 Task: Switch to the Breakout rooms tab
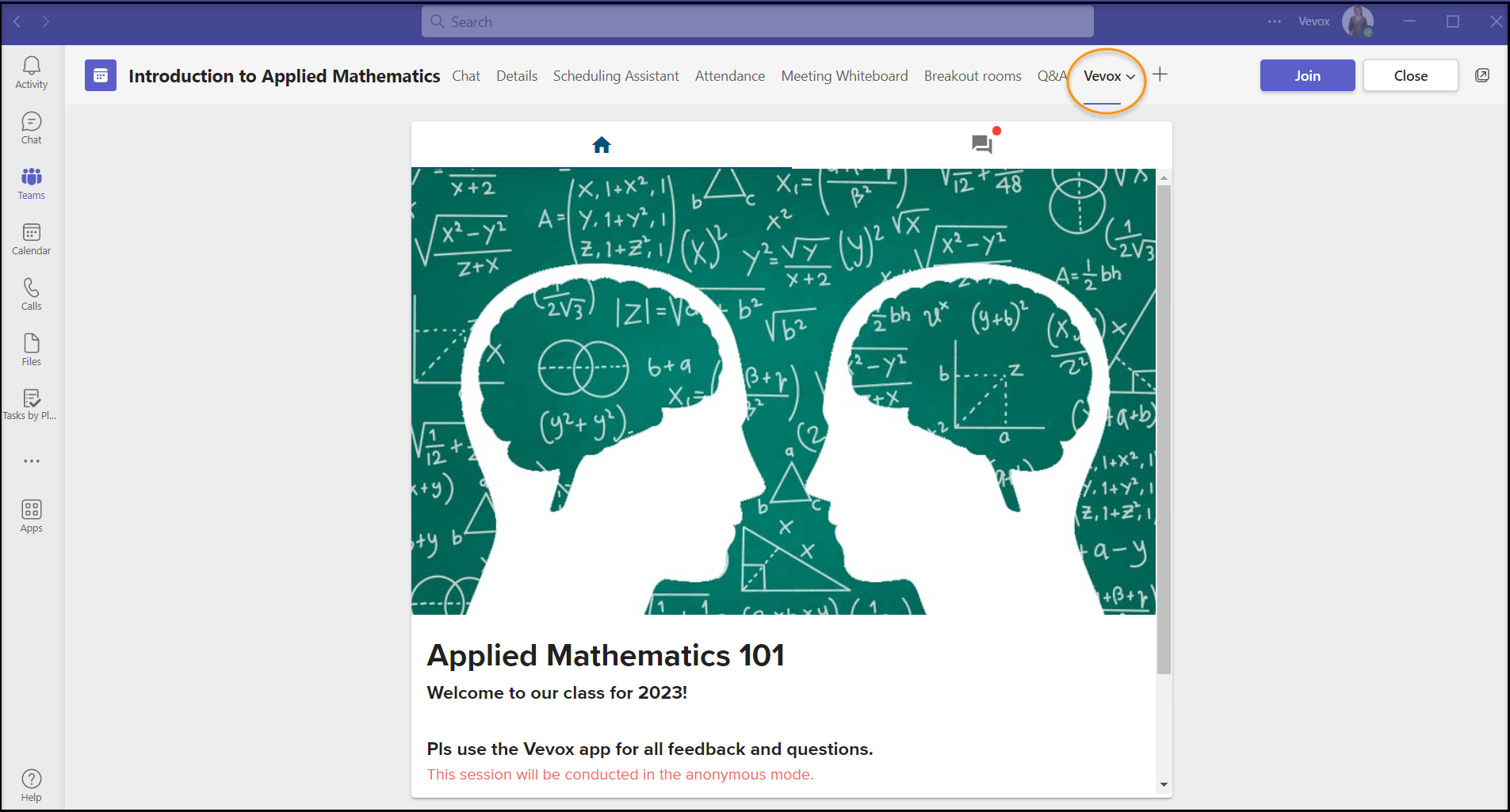pos(973,76)
